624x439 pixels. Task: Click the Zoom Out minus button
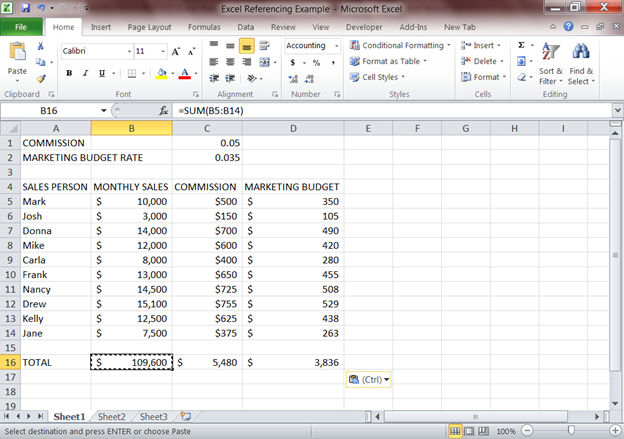click(x=527, y=431)
